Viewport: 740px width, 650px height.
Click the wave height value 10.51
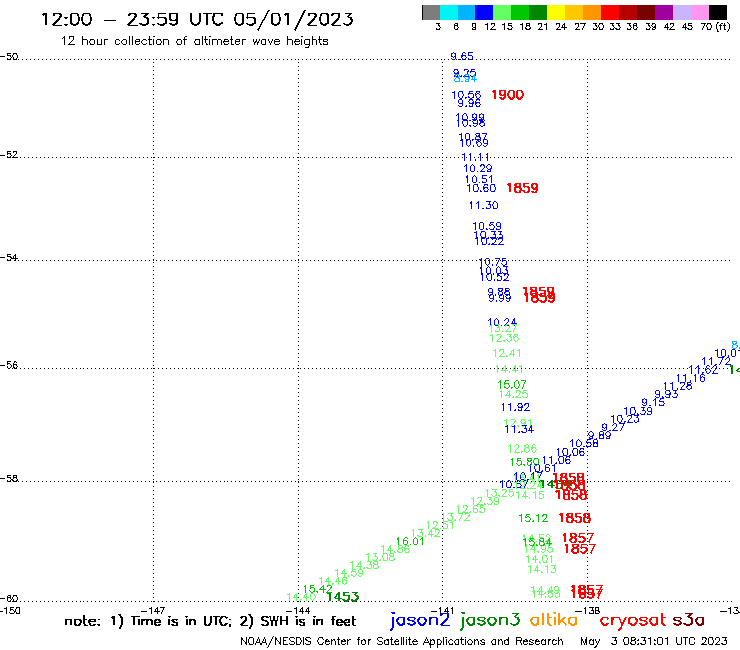(x=479, y=179)
